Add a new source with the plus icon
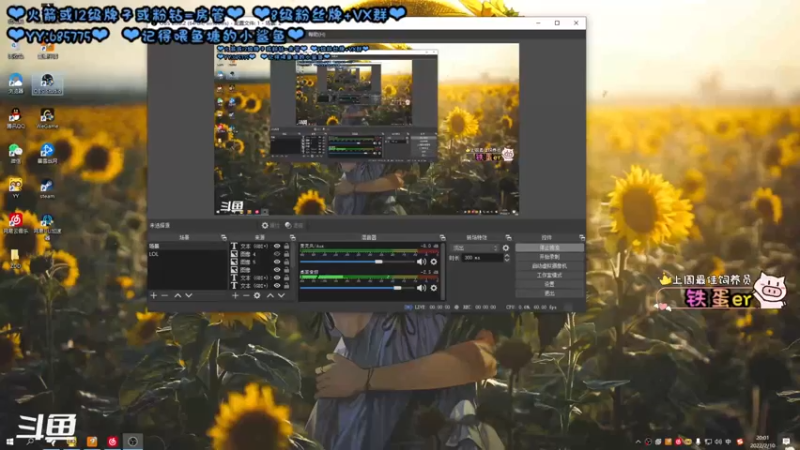The width and height of the screenshot is (800, 450). coord(235,295)
